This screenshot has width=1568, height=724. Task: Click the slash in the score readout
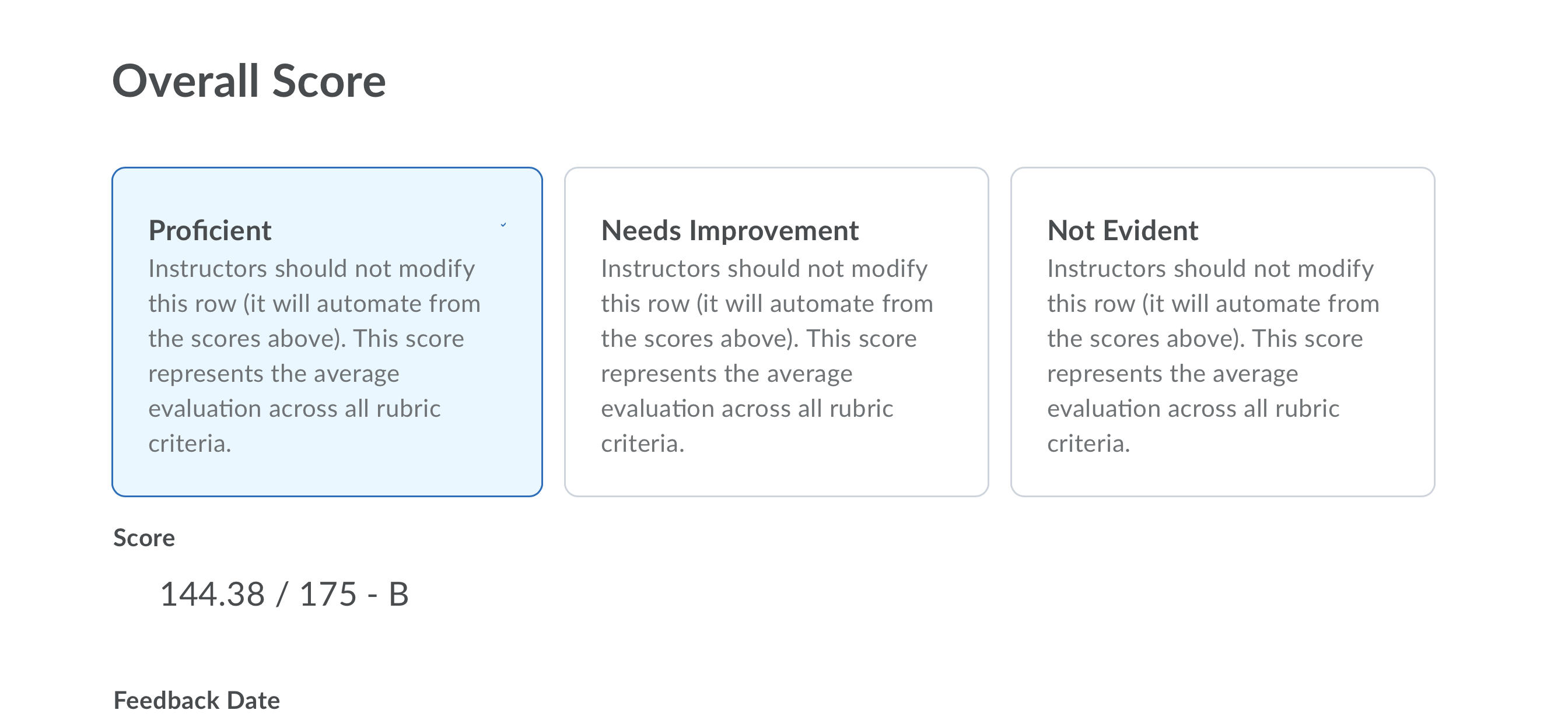point(282,594)
